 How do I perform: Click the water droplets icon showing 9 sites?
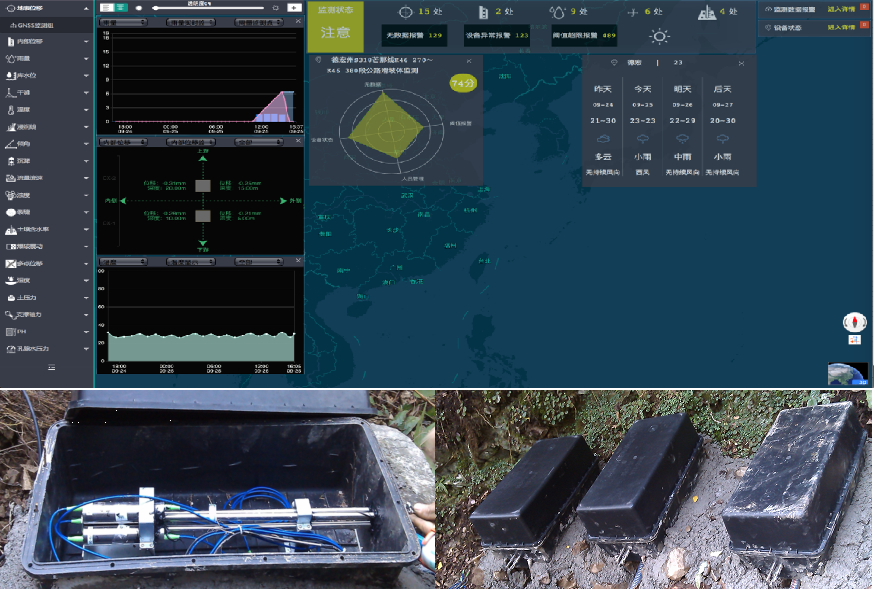click(x=557, y=12)
